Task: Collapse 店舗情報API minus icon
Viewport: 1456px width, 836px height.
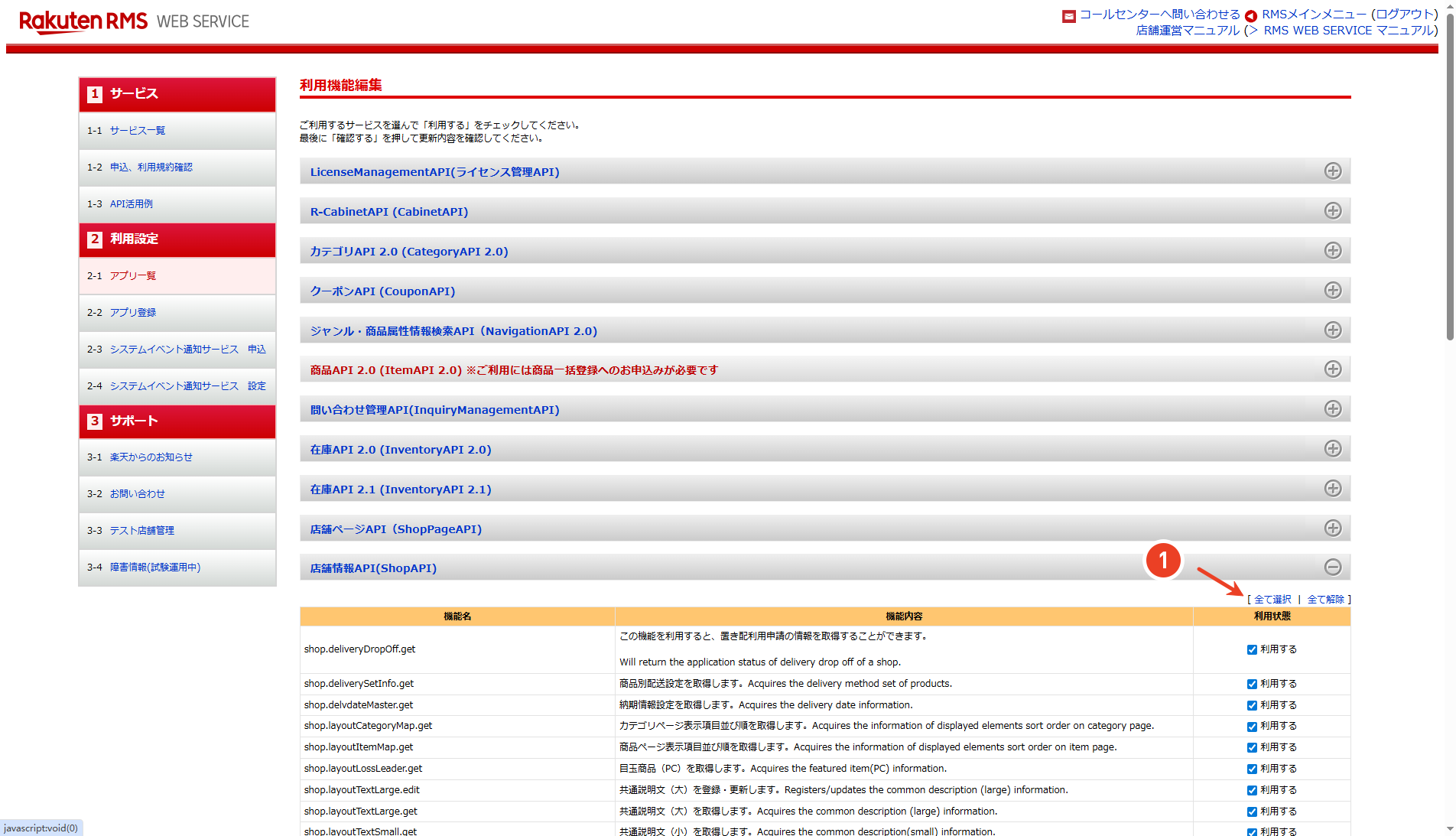Action: [x=1333, y=568]
